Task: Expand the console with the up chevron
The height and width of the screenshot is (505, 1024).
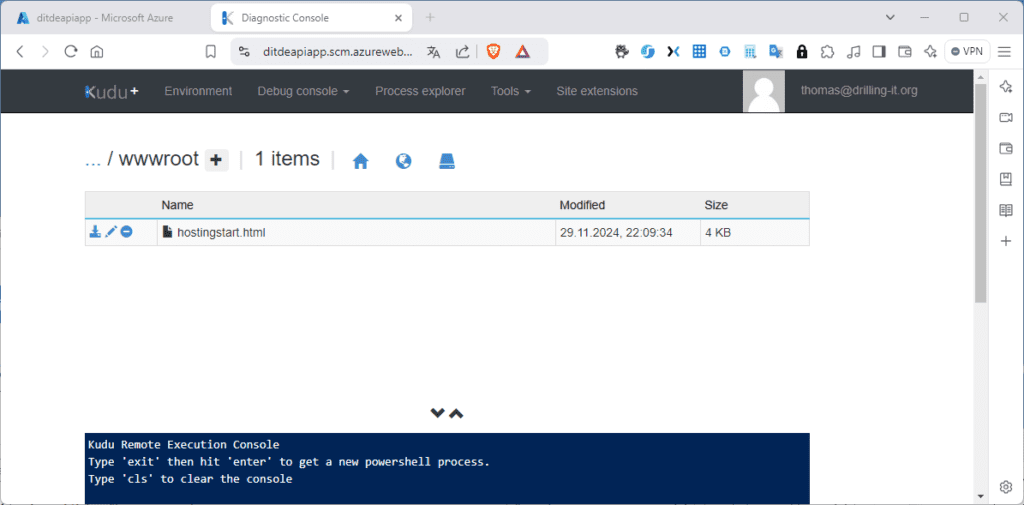Action: point(456,413)
